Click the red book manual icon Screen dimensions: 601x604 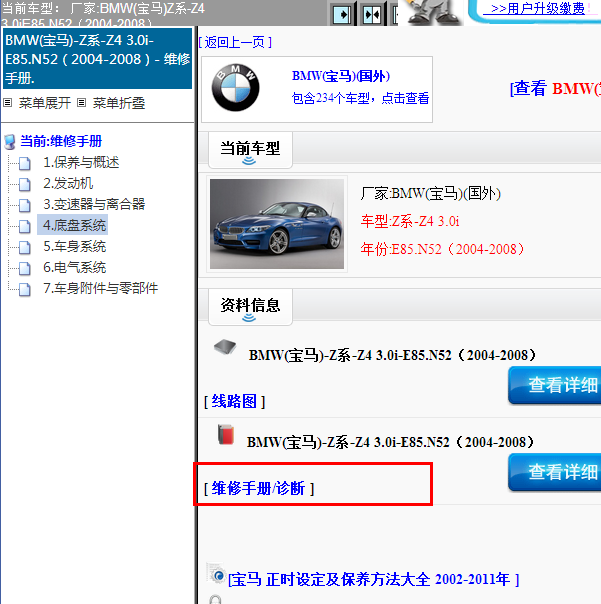[x=226, y=435]
